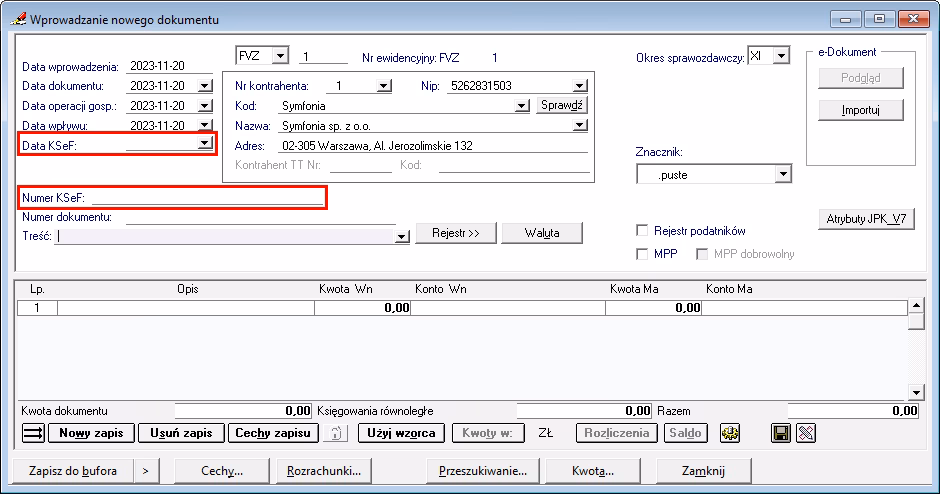Click the Konto Wn cell in row 1
The image size is (940, 494).
pyautogui.click(x=508, y=308)
